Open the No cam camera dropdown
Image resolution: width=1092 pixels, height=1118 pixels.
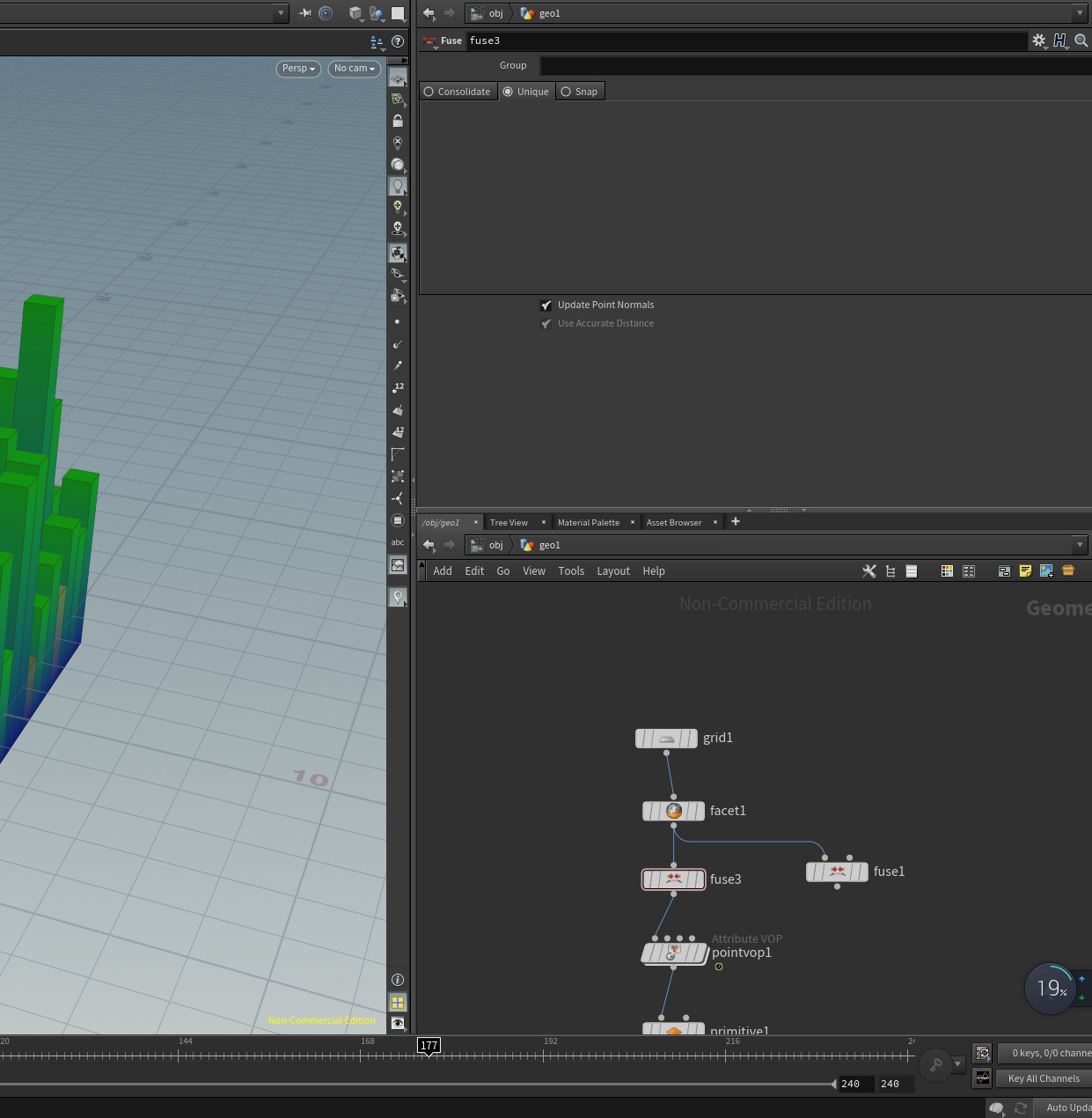point(354,69)
